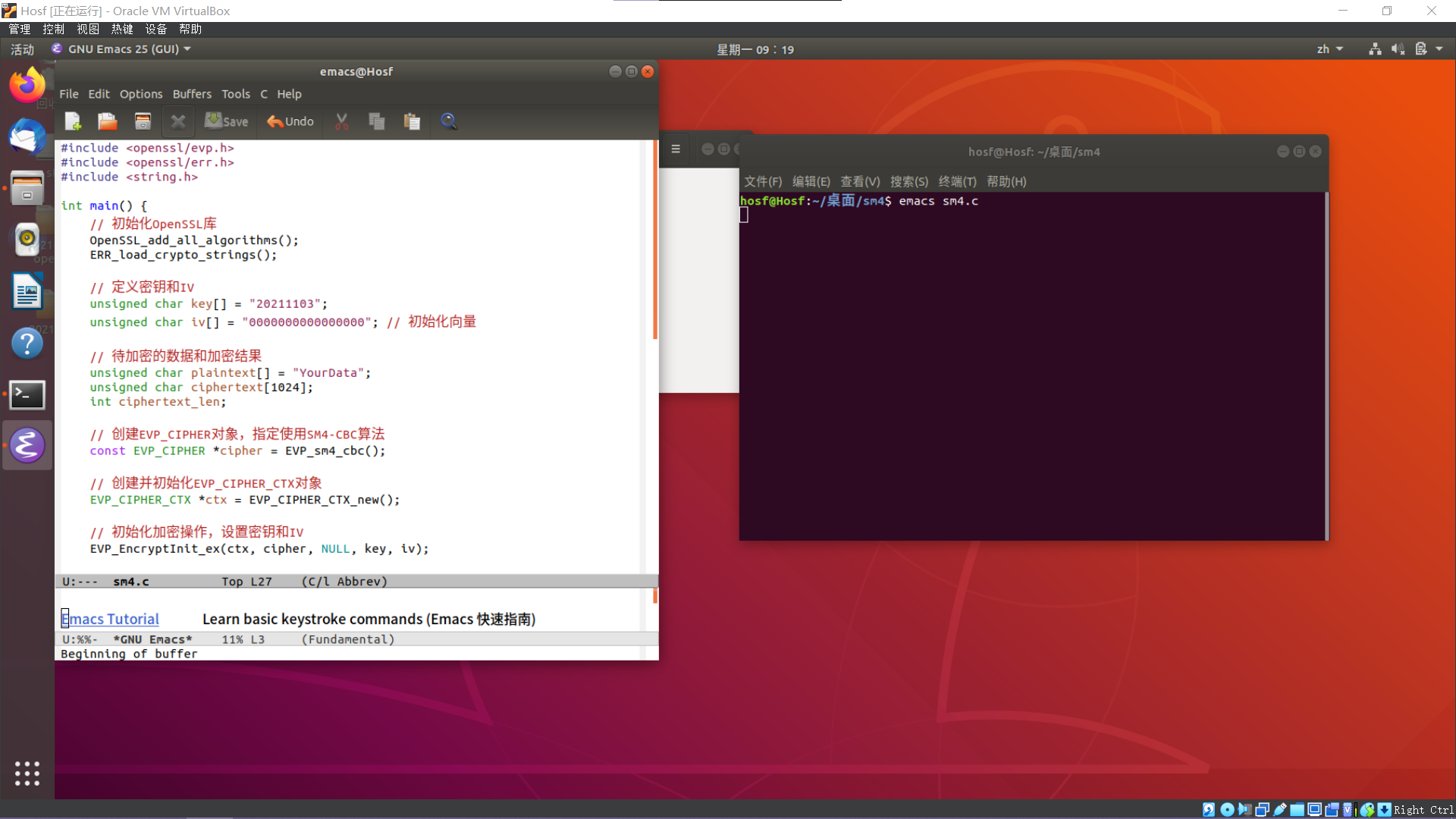This screenshot has height=819, width=1456.
Task: Open VirtualBox 热键 menu
Action: [x=122, y=29]
